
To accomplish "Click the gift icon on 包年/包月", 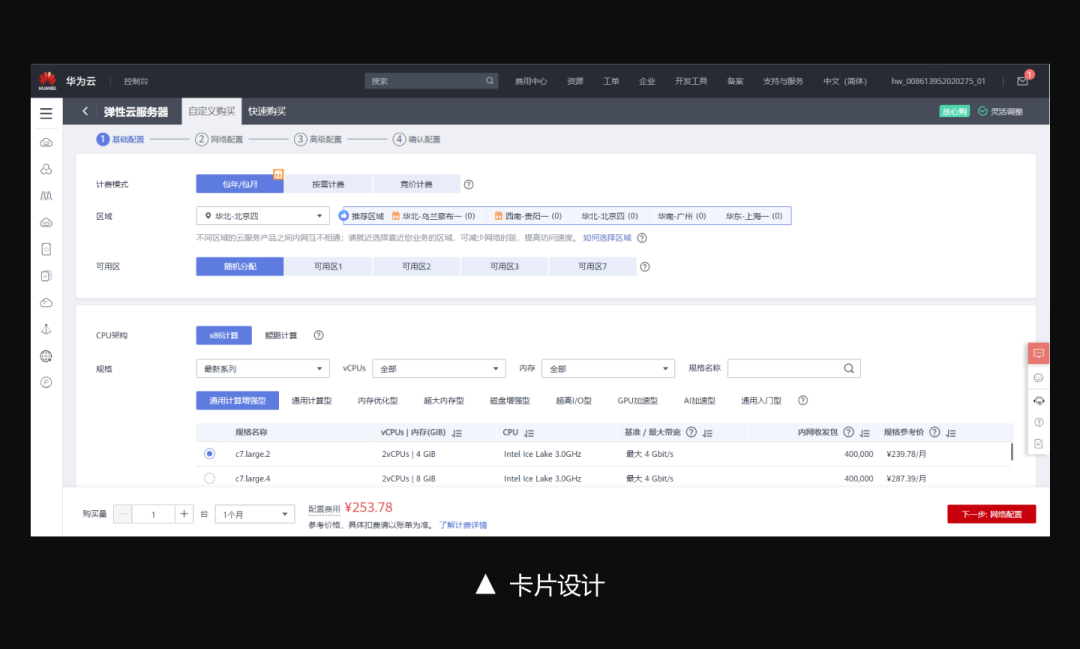I will tap(278, 174).
